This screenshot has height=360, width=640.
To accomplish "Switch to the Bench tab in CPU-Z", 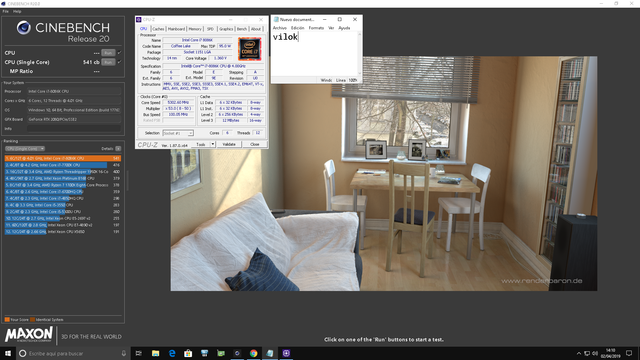I will click(x=242, y=29).
